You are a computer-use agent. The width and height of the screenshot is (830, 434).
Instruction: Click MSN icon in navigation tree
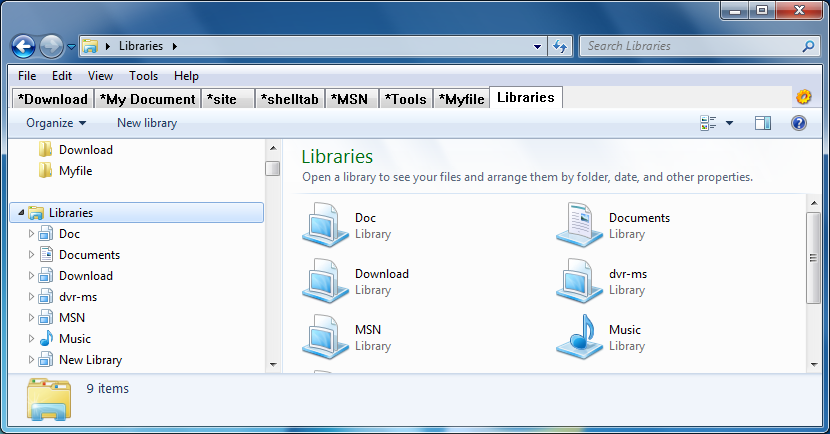click(46, 318)
